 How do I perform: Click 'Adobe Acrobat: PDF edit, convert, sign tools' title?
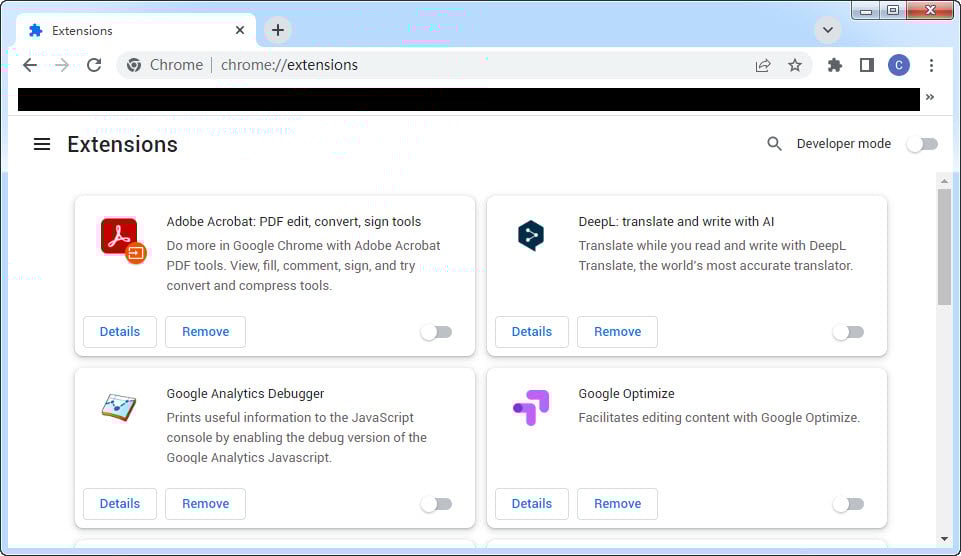[x=294, y=222]
